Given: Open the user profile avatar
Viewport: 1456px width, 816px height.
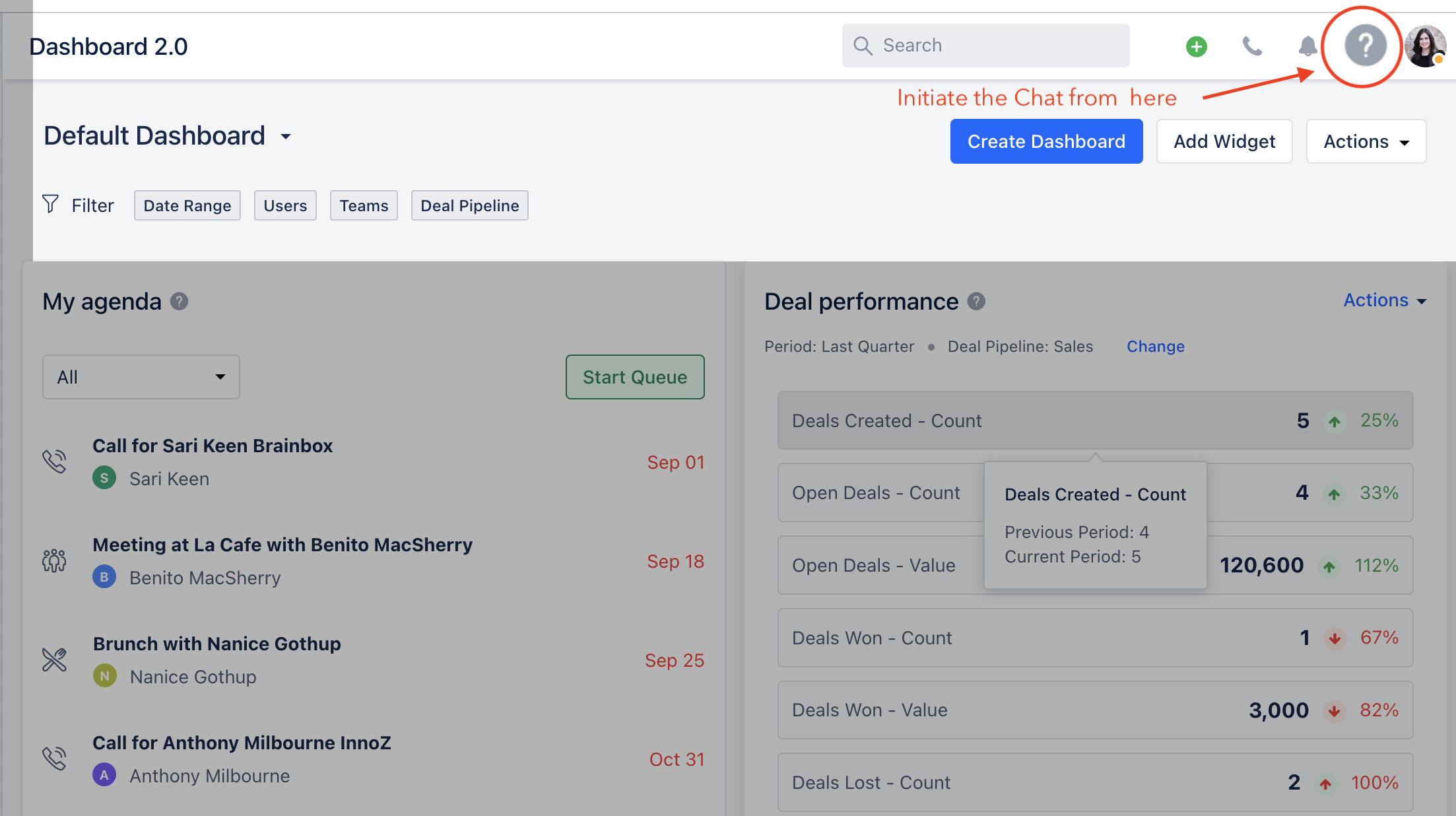Looking at the screenshot, I should [x=1425, y=46].
